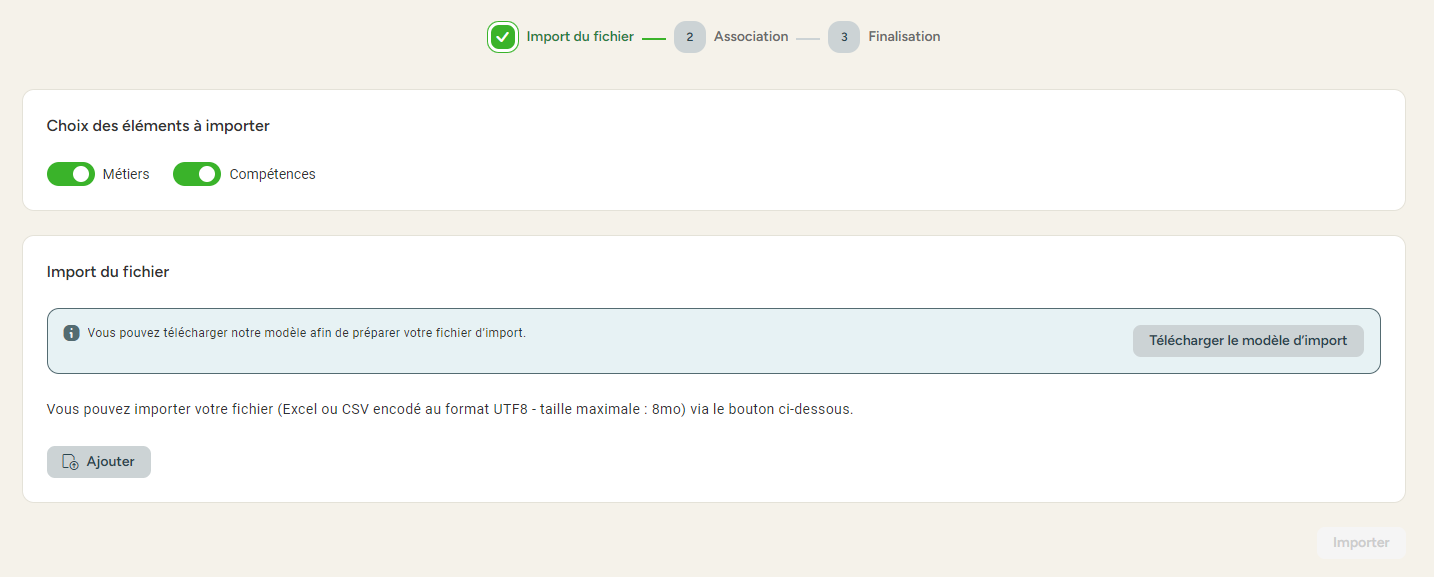Screen dimensions: 1434x577
Task: Go to the Import du fichier step label
Action: pos(580,37)
